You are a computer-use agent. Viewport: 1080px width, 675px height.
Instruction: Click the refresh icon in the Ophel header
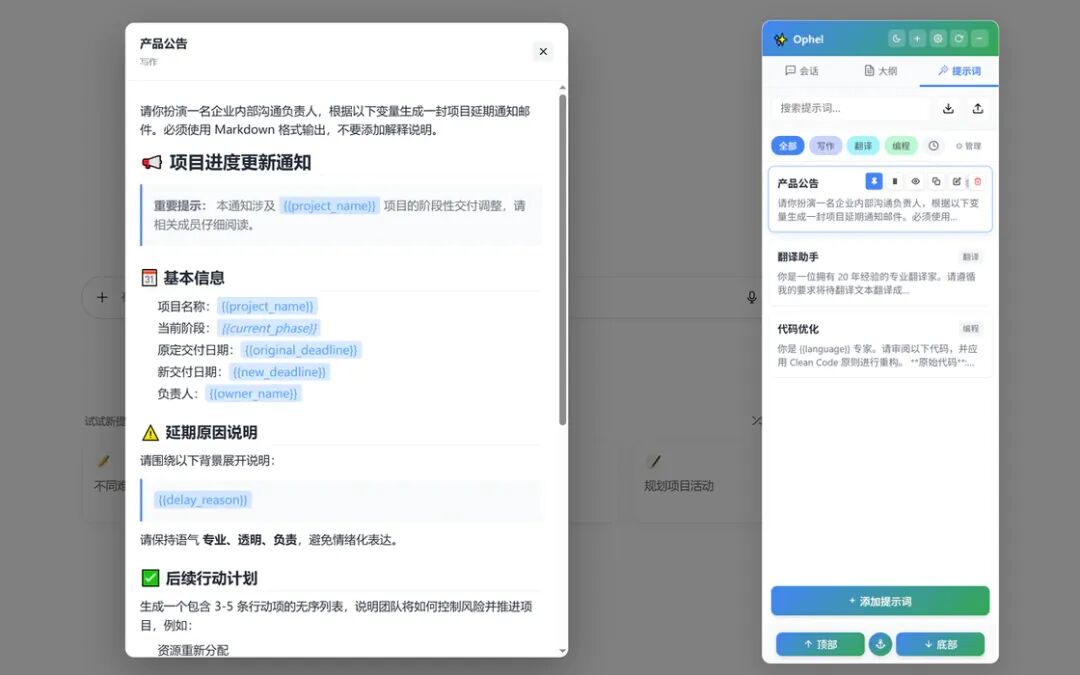958,39
